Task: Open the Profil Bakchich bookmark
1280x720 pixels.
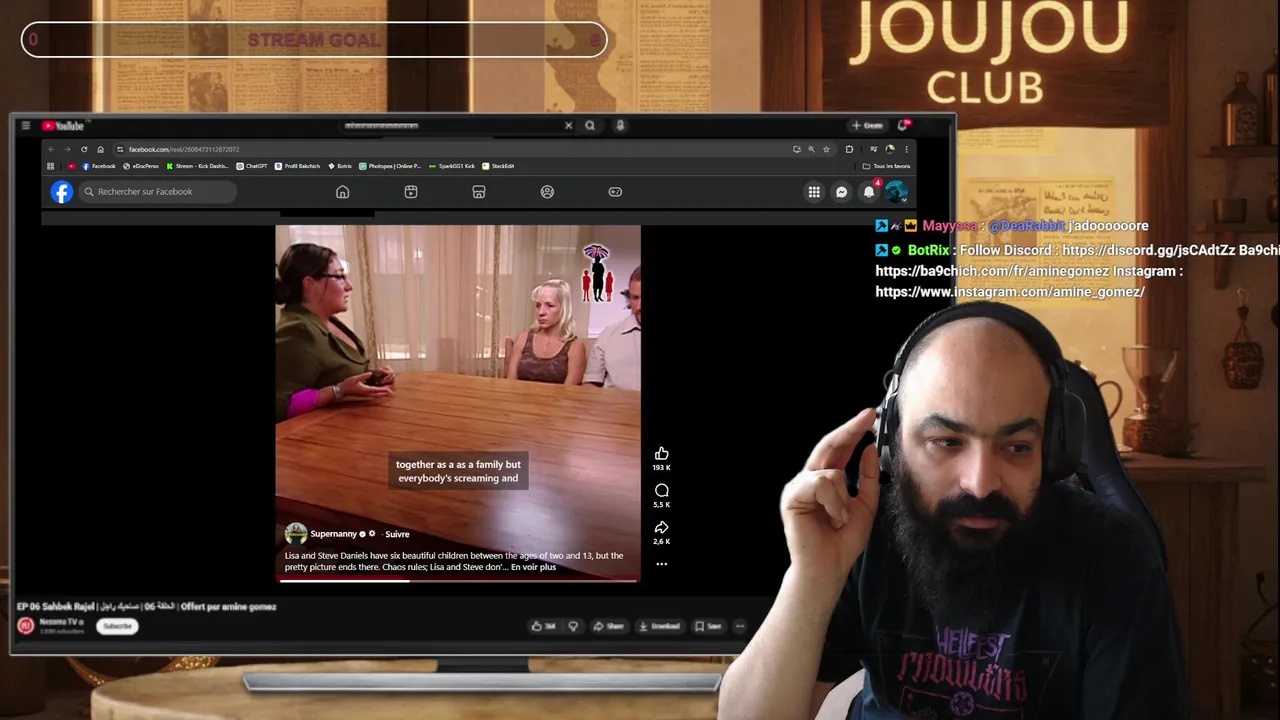Action: 298,166
